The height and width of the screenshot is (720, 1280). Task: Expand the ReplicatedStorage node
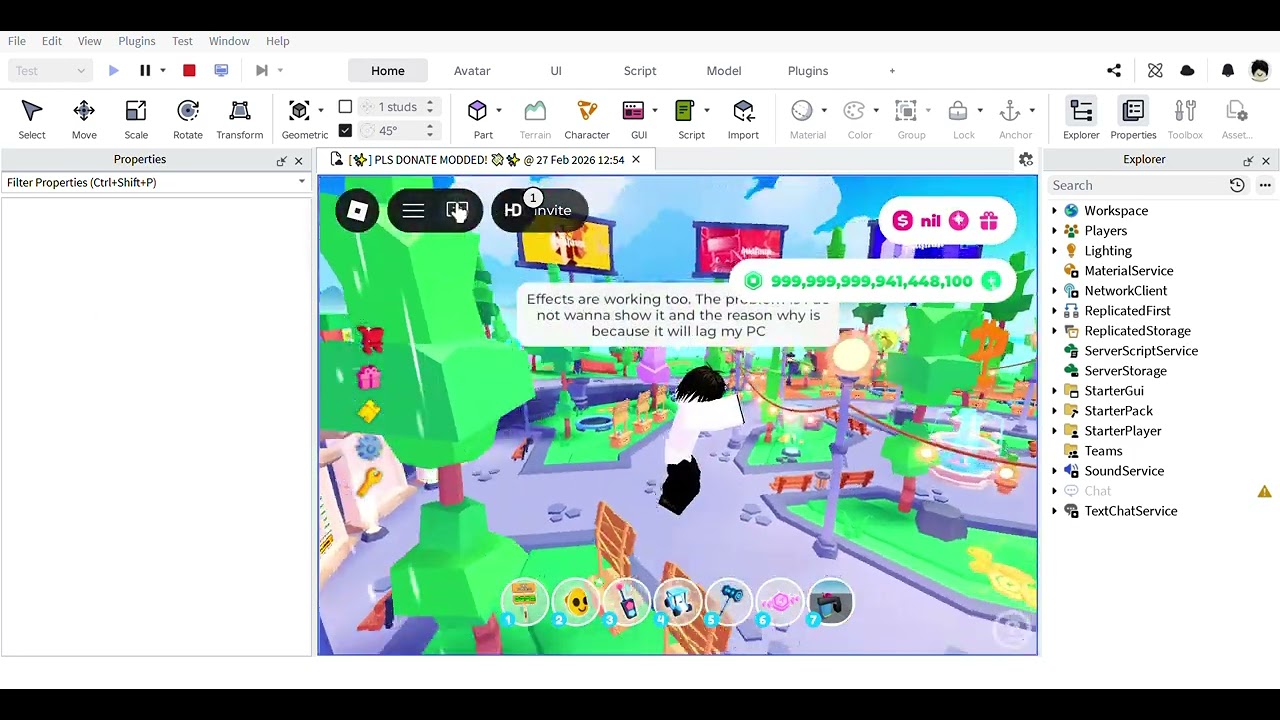pos(1054,331)
